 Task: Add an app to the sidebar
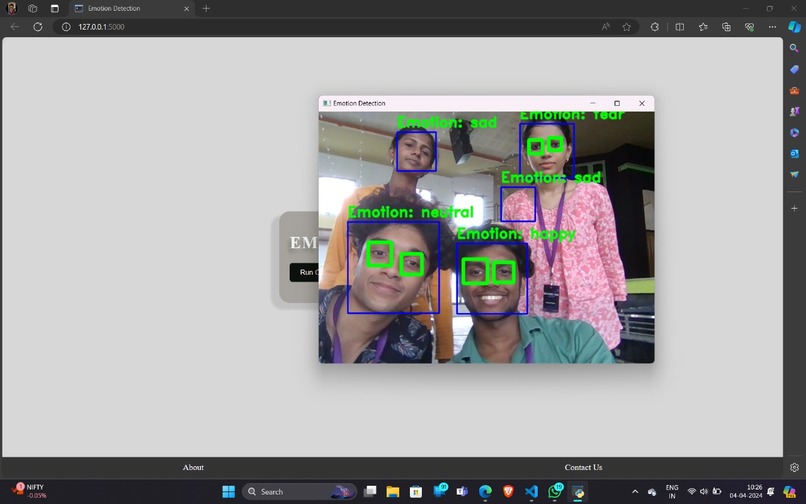[794, 208]
